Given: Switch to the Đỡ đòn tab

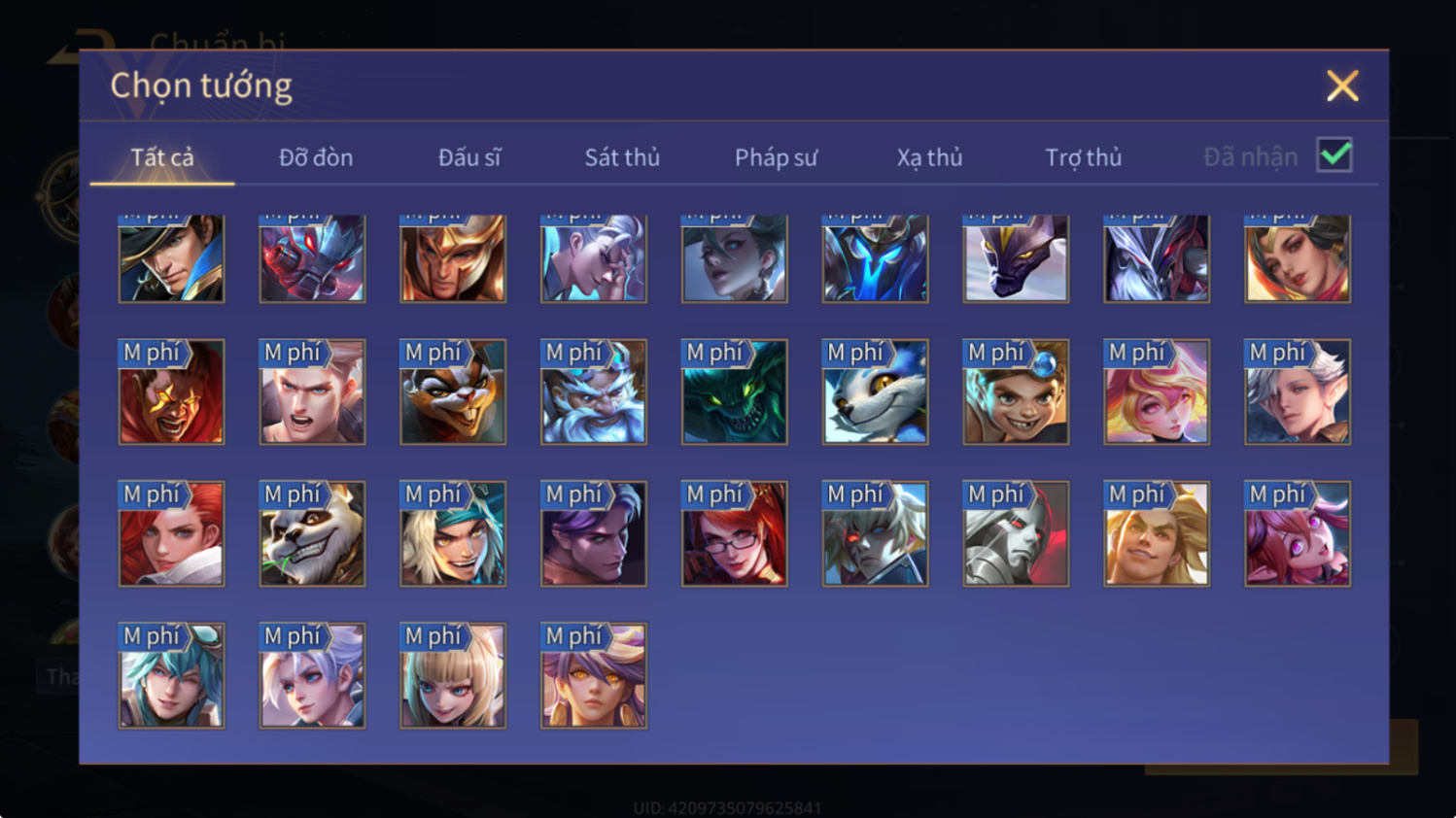Looking at the screenshot, I should pos(316,157).
